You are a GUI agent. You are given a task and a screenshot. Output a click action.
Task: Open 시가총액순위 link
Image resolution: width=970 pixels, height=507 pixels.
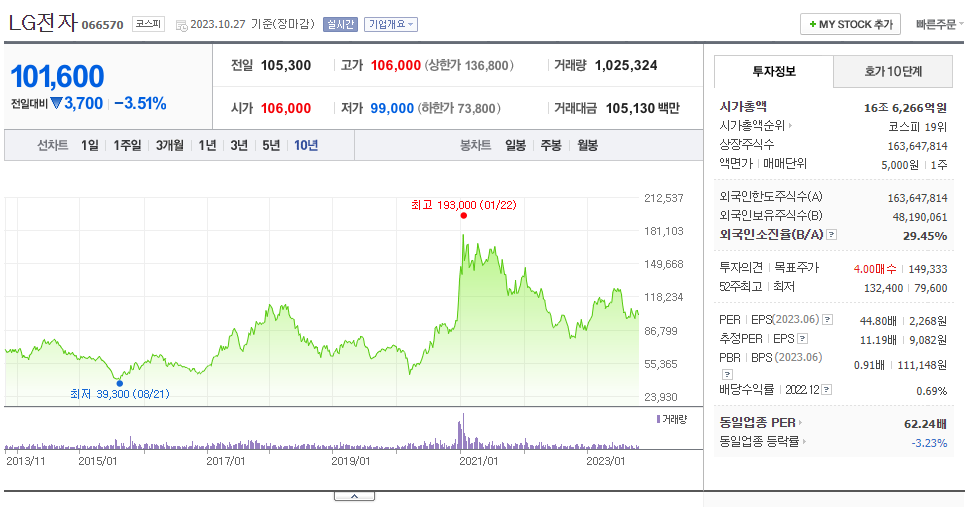(752, 126)
